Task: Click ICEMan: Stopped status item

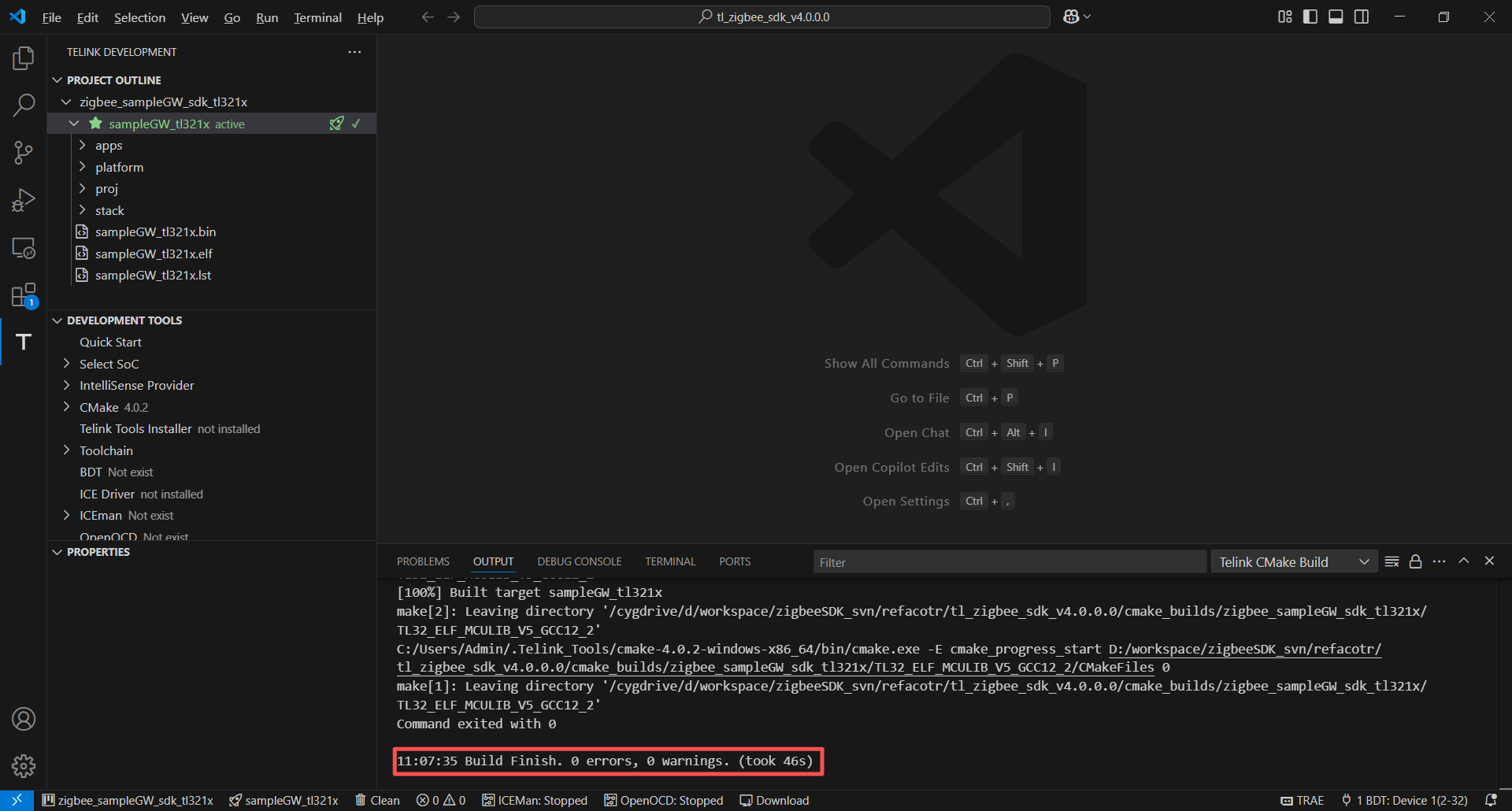Action: click(535, 801)
